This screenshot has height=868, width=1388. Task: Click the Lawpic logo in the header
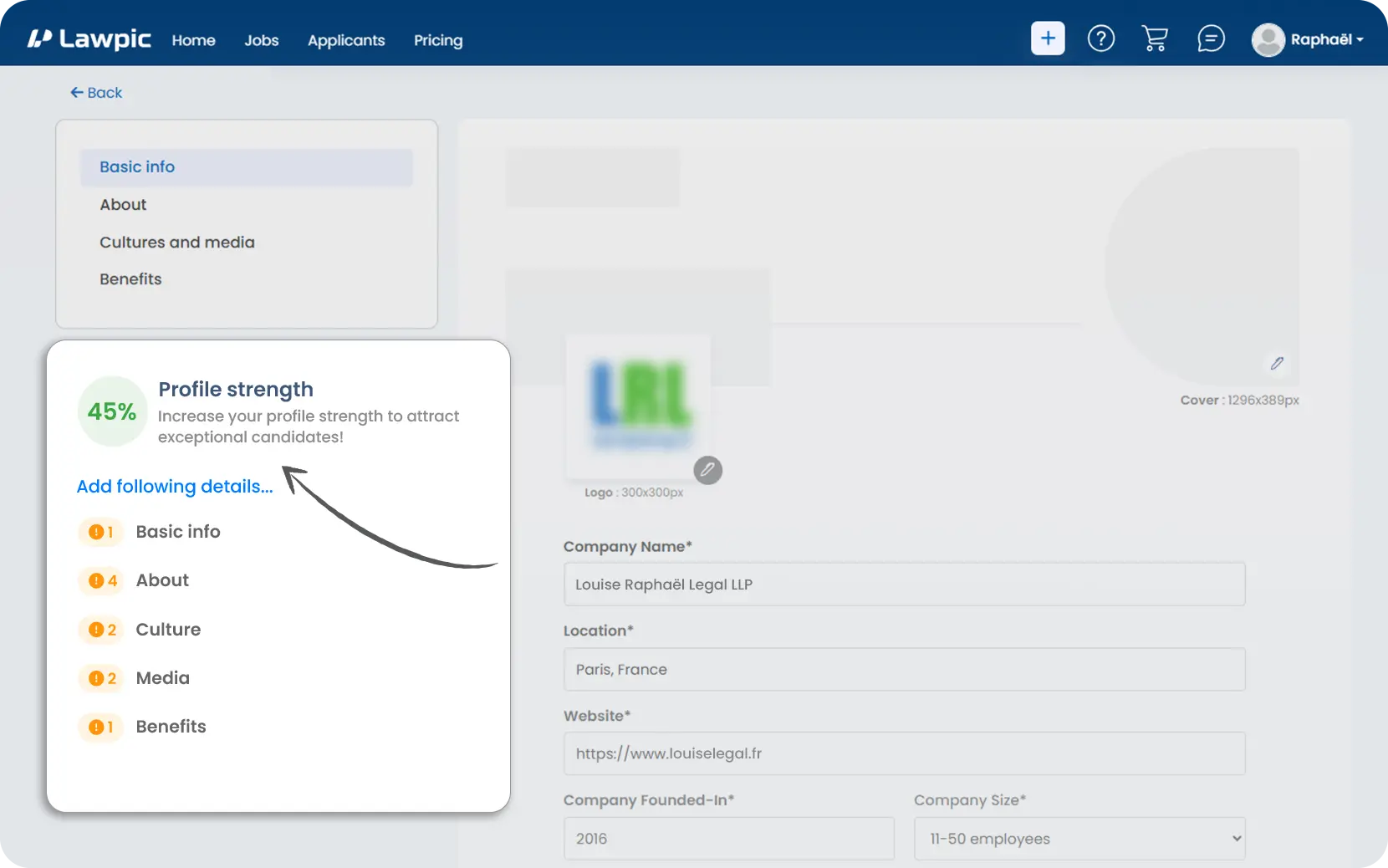point(89,39)
